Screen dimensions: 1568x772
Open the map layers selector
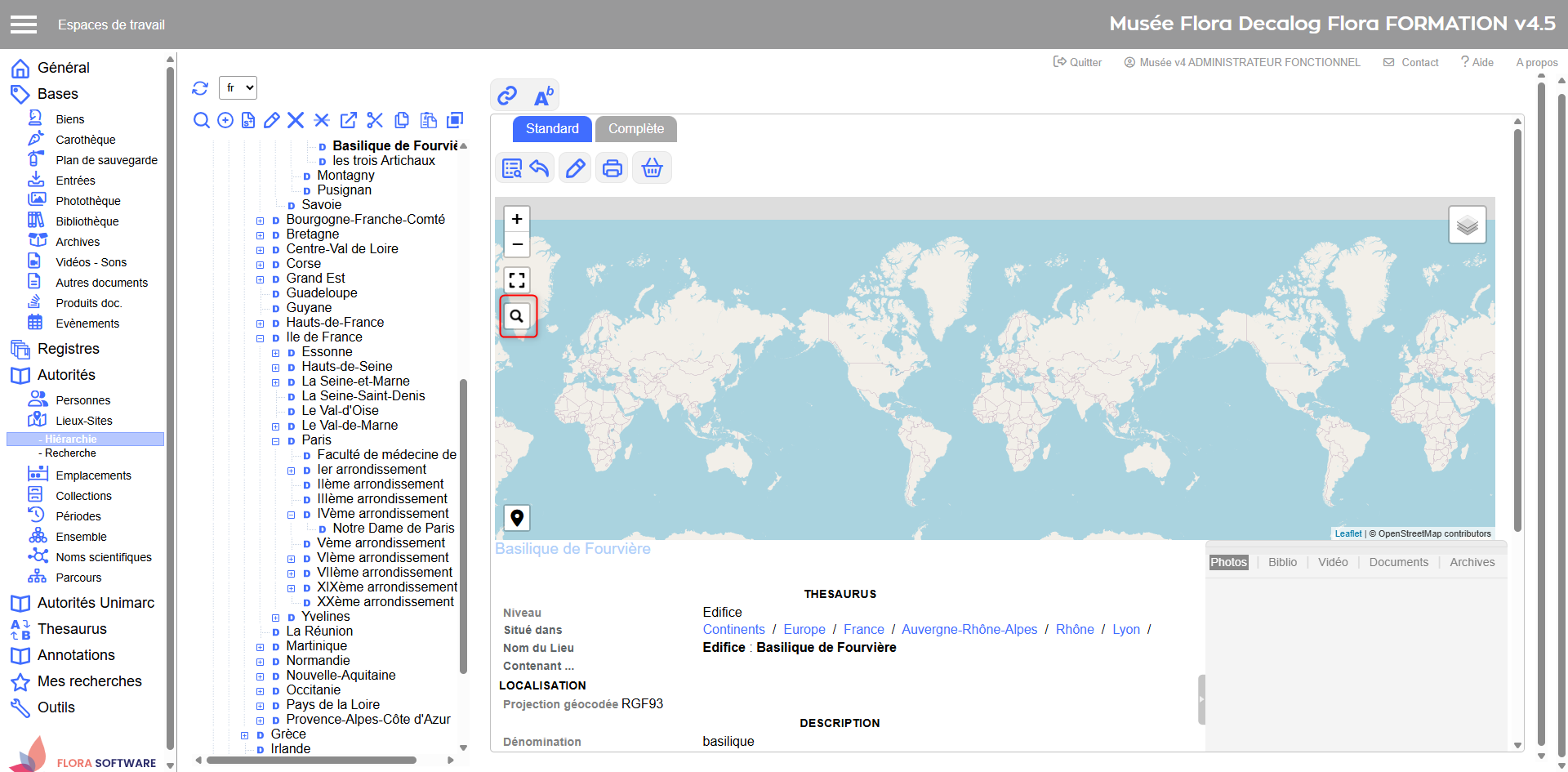(1467, 225)
